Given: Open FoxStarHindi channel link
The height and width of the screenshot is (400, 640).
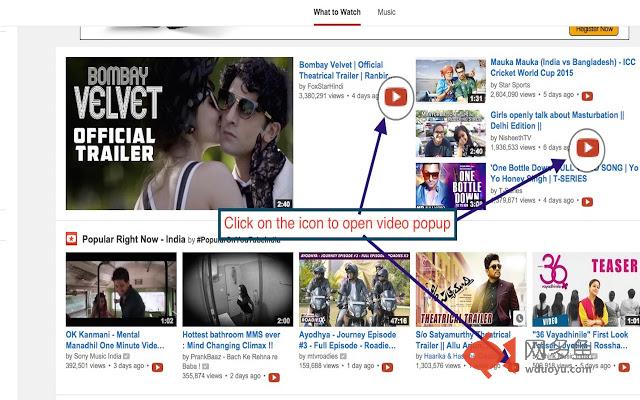Looking at the screenshot, I should pos(324,86).
